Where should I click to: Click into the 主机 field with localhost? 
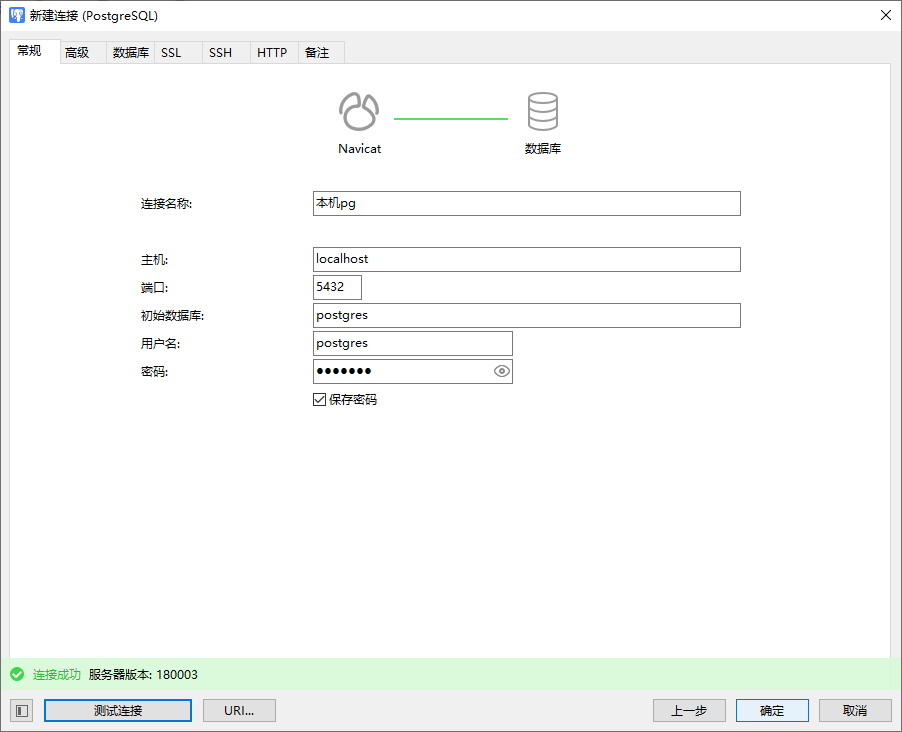(526, 260)
